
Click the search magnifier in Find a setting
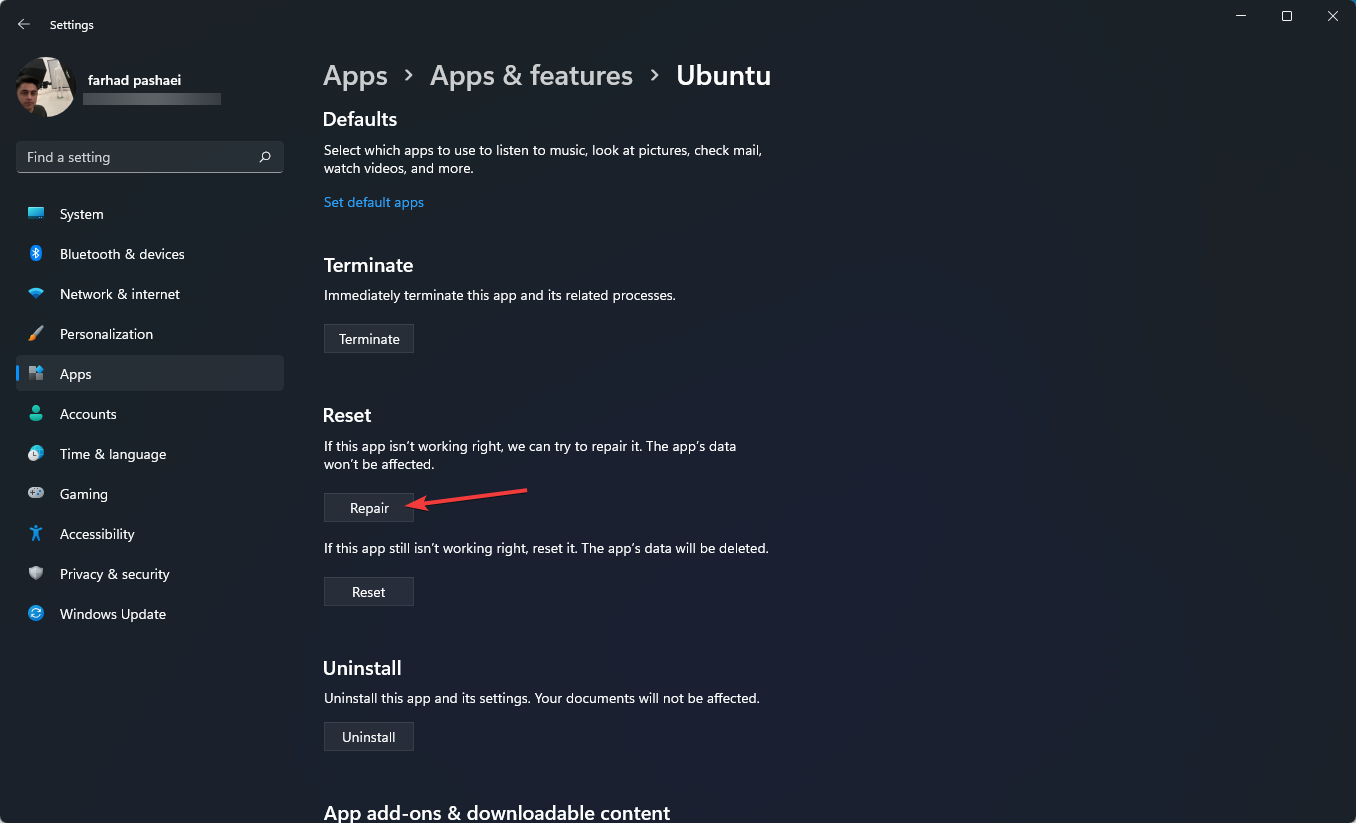click(x=265, y=157)
